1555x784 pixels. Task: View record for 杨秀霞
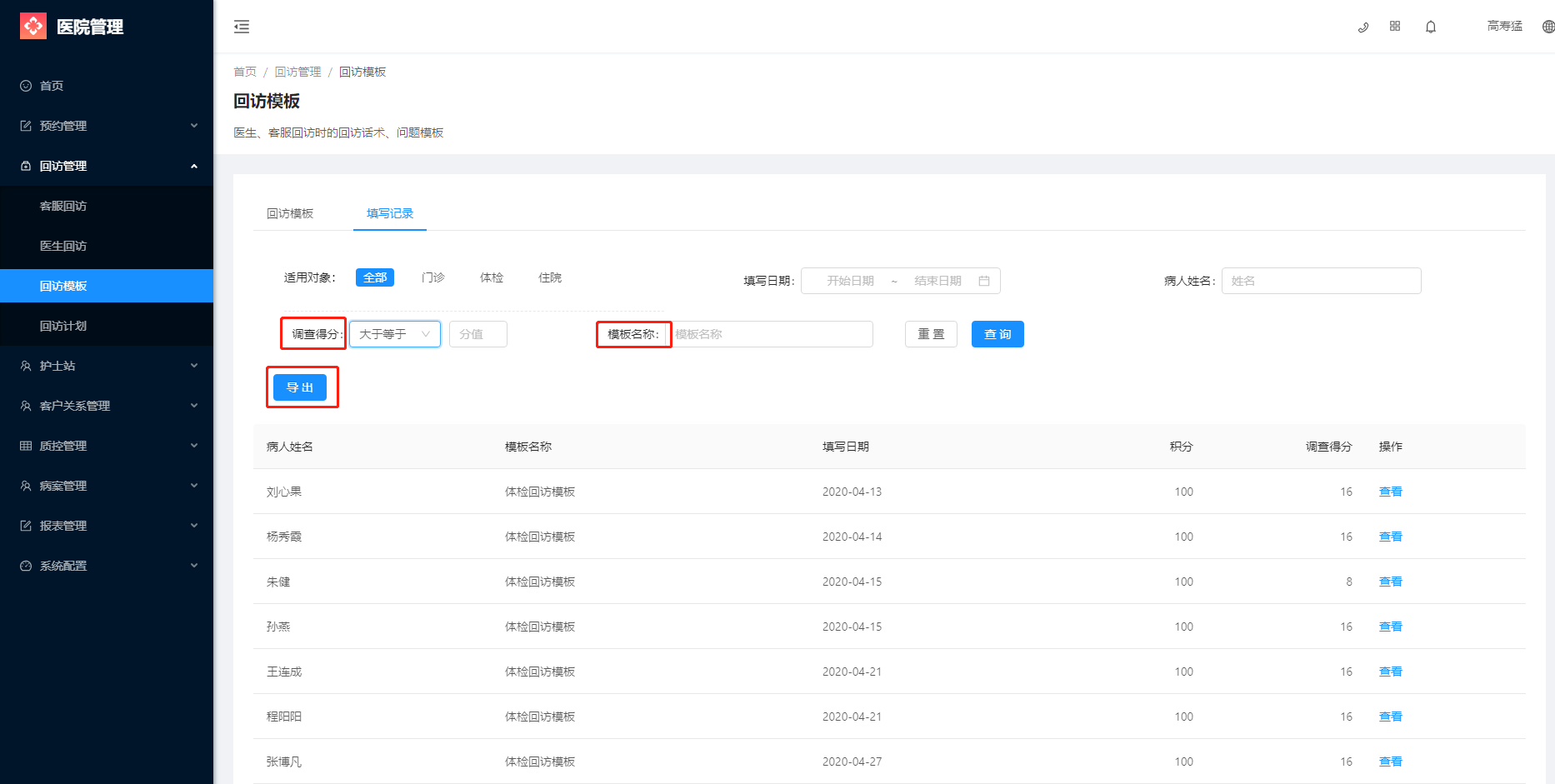point(1390,537)
